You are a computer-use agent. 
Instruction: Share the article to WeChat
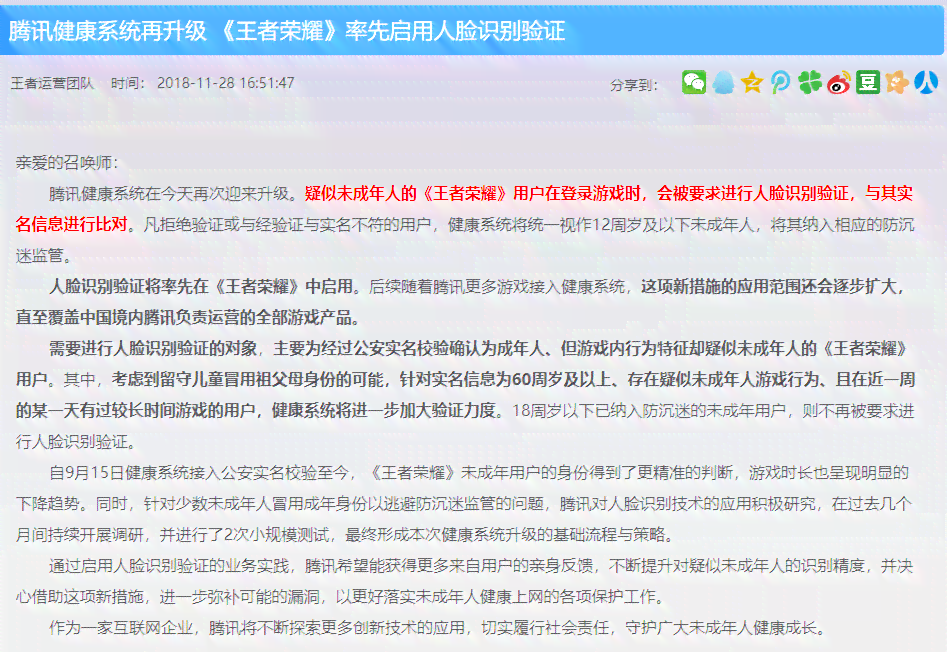pyautogui.click(x=694, y=82)
